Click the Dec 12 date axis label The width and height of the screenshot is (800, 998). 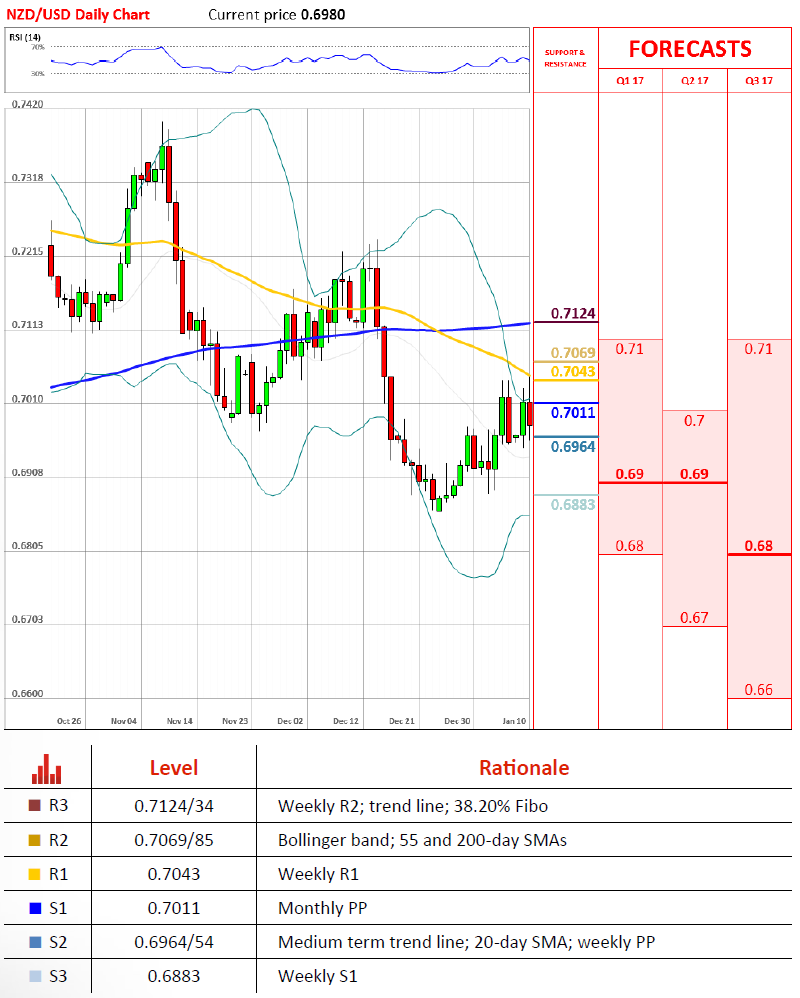click(346, 721)
